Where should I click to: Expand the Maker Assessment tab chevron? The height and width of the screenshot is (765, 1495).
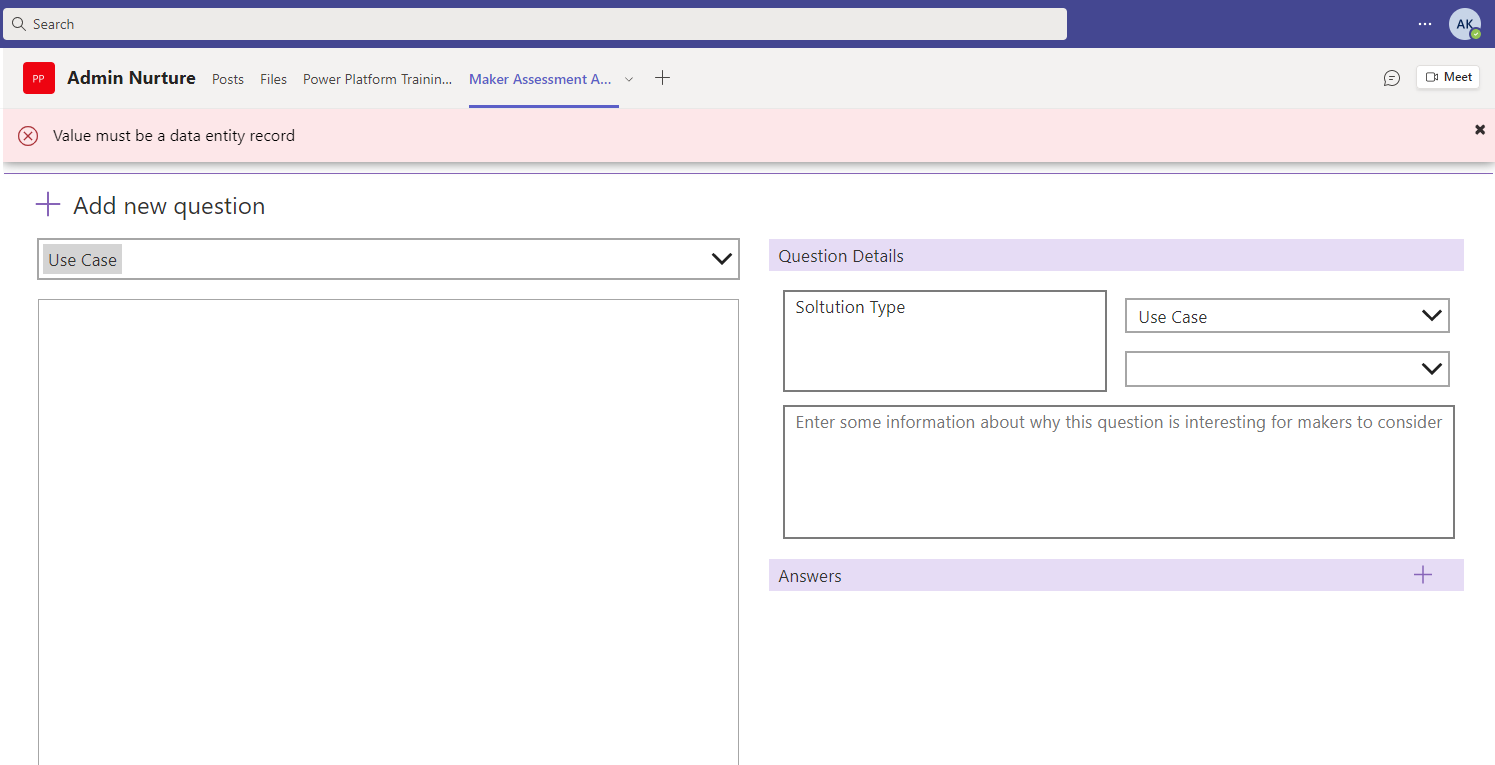[628, 78]
